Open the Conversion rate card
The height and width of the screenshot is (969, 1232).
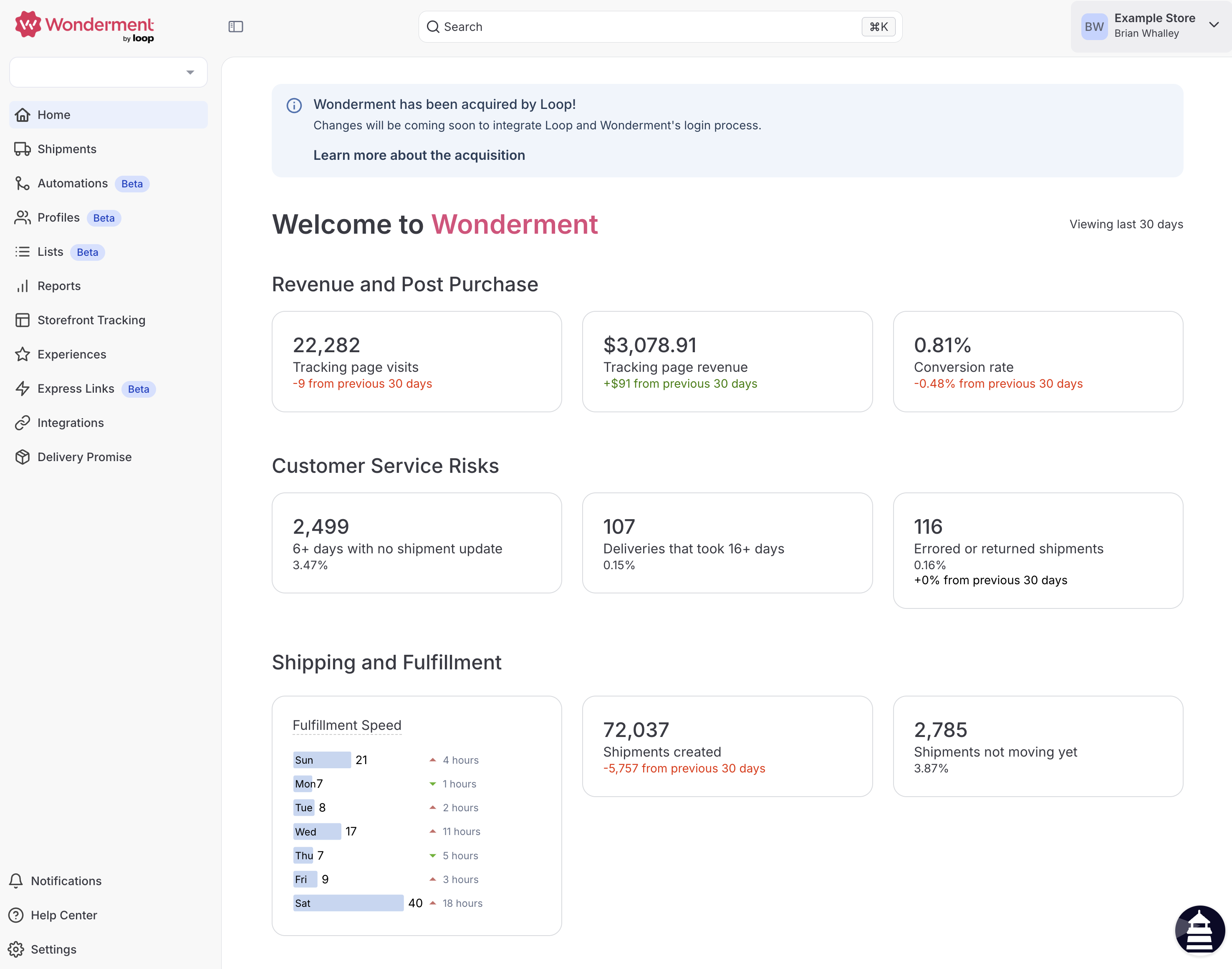[1038, 361]
